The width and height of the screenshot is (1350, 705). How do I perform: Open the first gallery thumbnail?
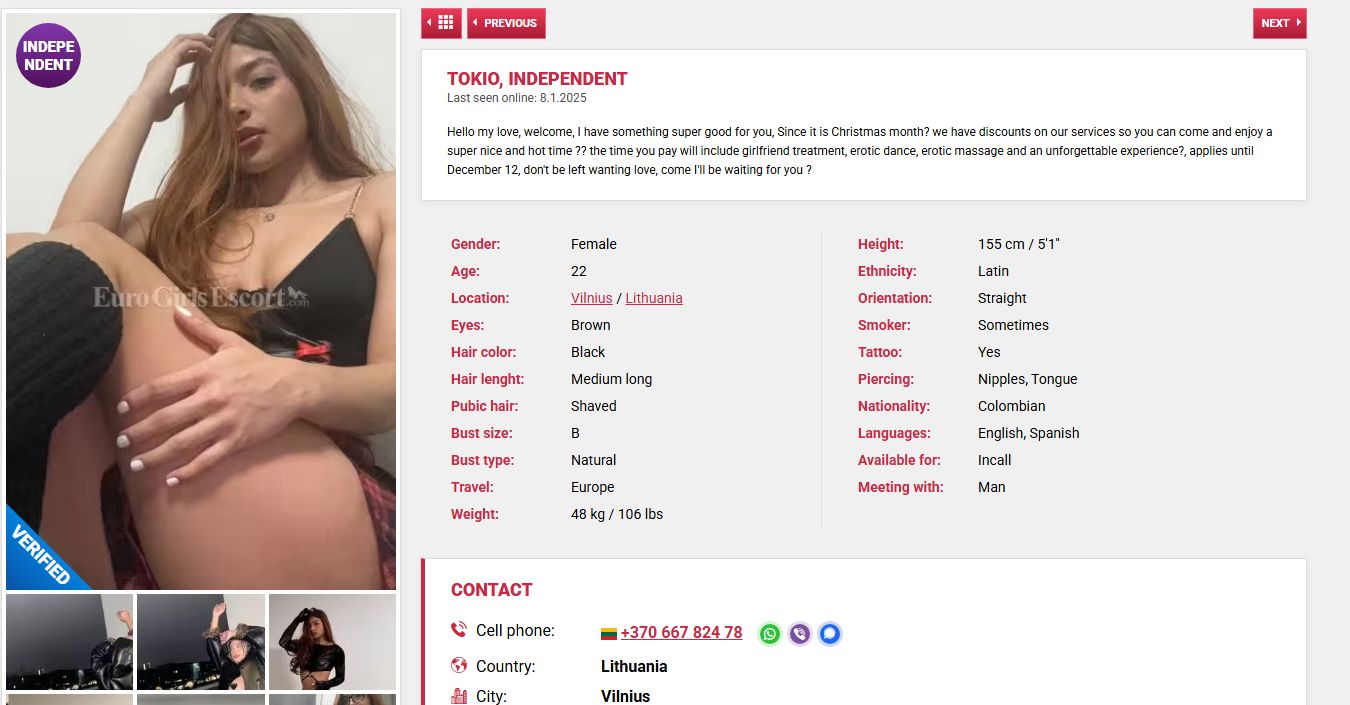[x=69, y=642]
